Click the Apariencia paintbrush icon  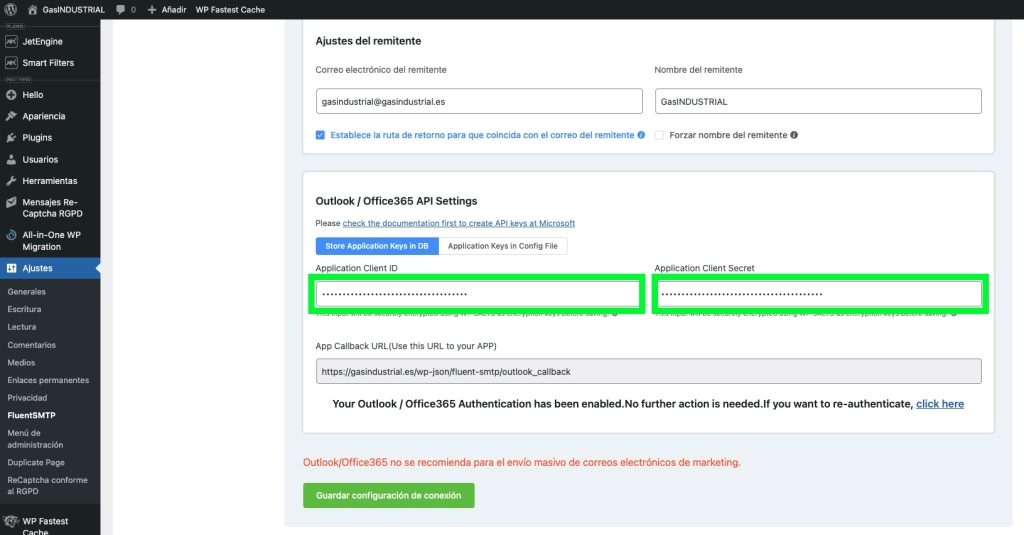coord(12,116)
